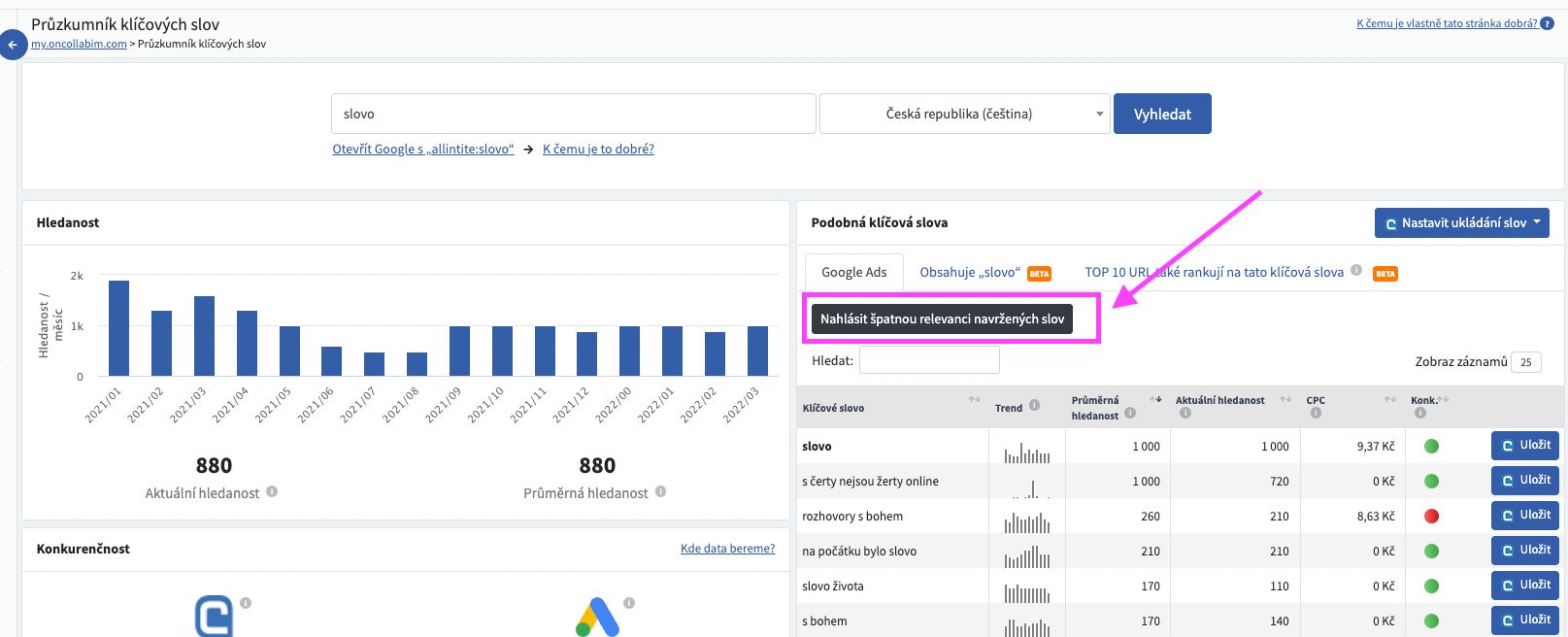Select the keyword na počátku bylo slovo

pyautogui.click(x=859, y=552)
